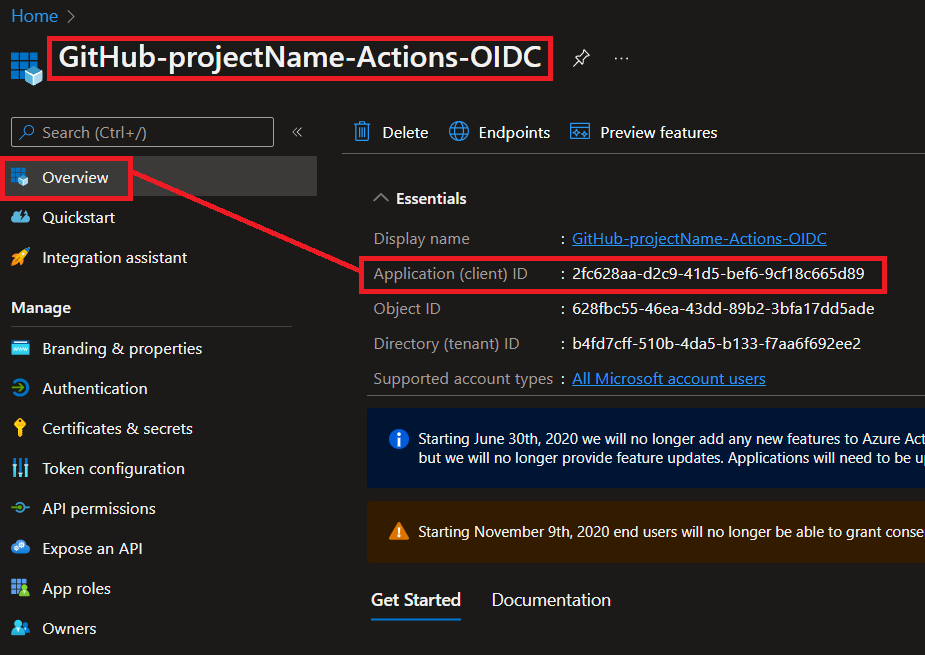Open Branding & properties

(x=122, y=349)
